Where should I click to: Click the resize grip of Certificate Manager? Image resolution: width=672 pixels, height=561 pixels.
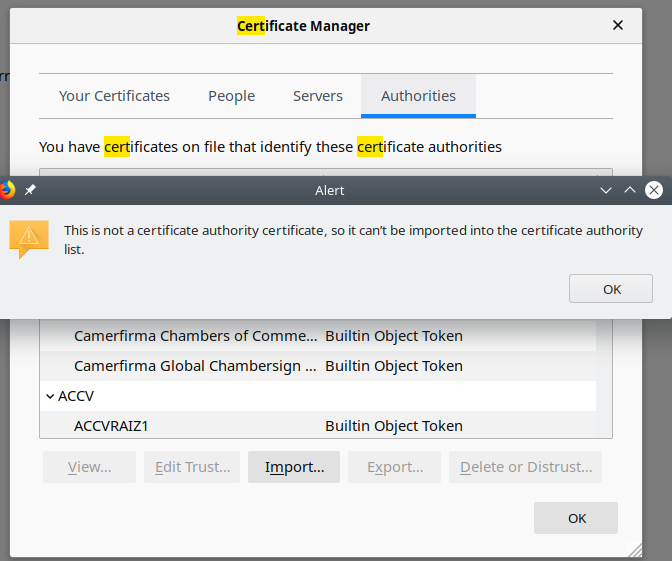pos(635,549)
